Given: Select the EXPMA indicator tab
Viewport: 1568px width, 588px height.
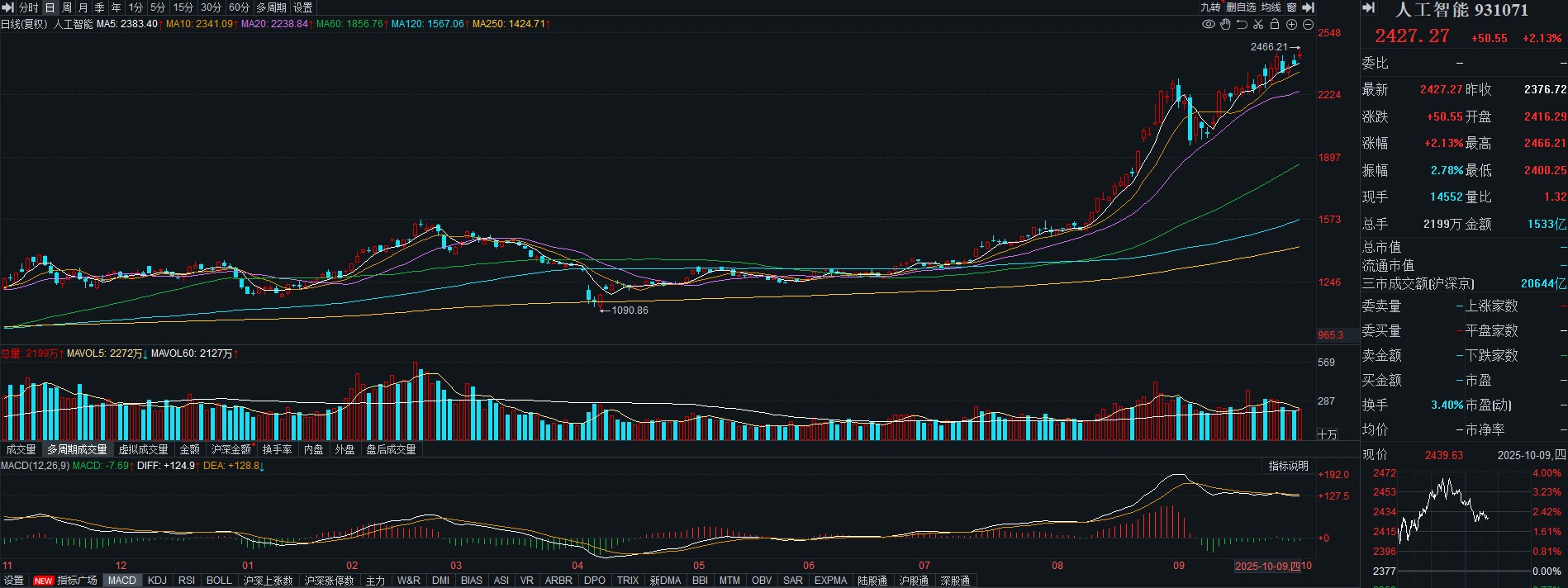Looking at the screenshot, I should coord(831,581).
